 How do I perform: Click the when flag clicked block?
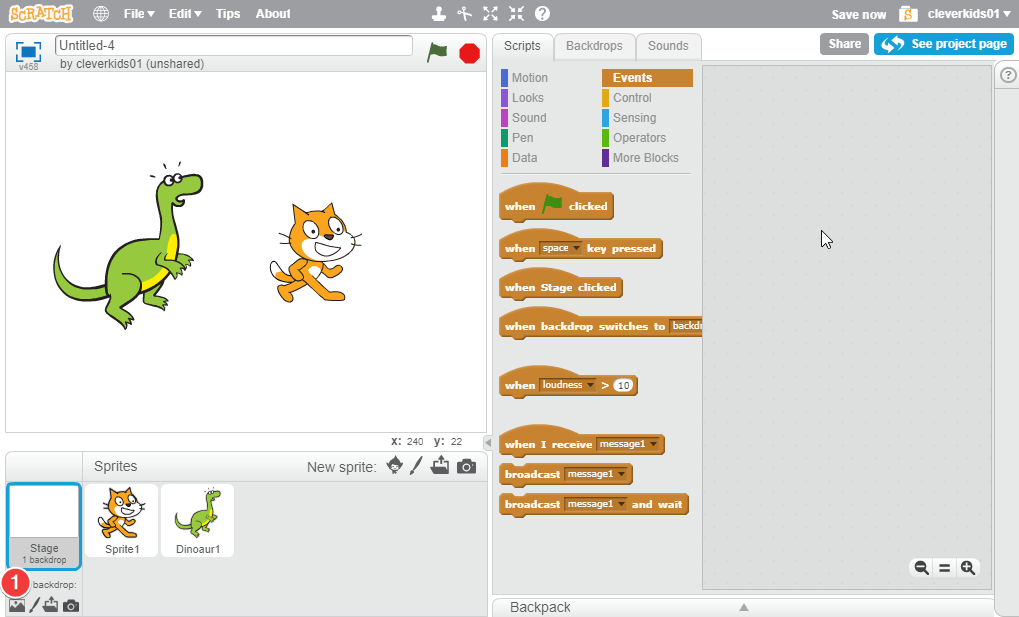tap(556, 203)
